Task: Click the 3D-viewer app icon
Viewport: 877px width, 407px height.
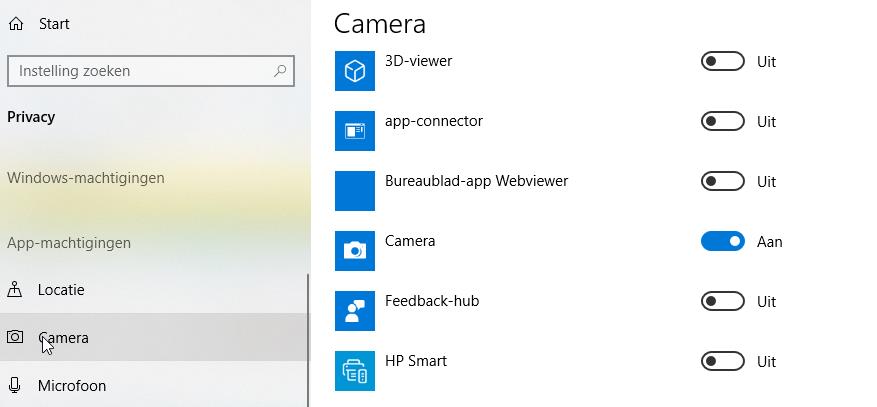Action: click(354, 71)
